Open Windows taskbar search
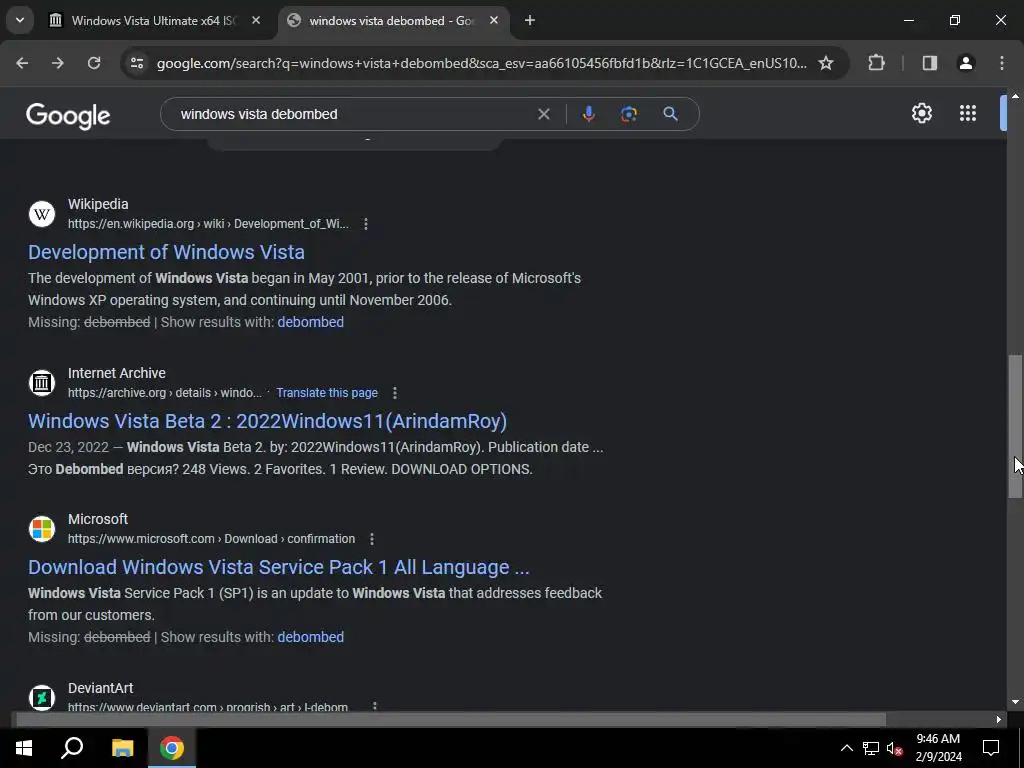The height and width of the screenshot is (768, 1024). click(72, 748)
